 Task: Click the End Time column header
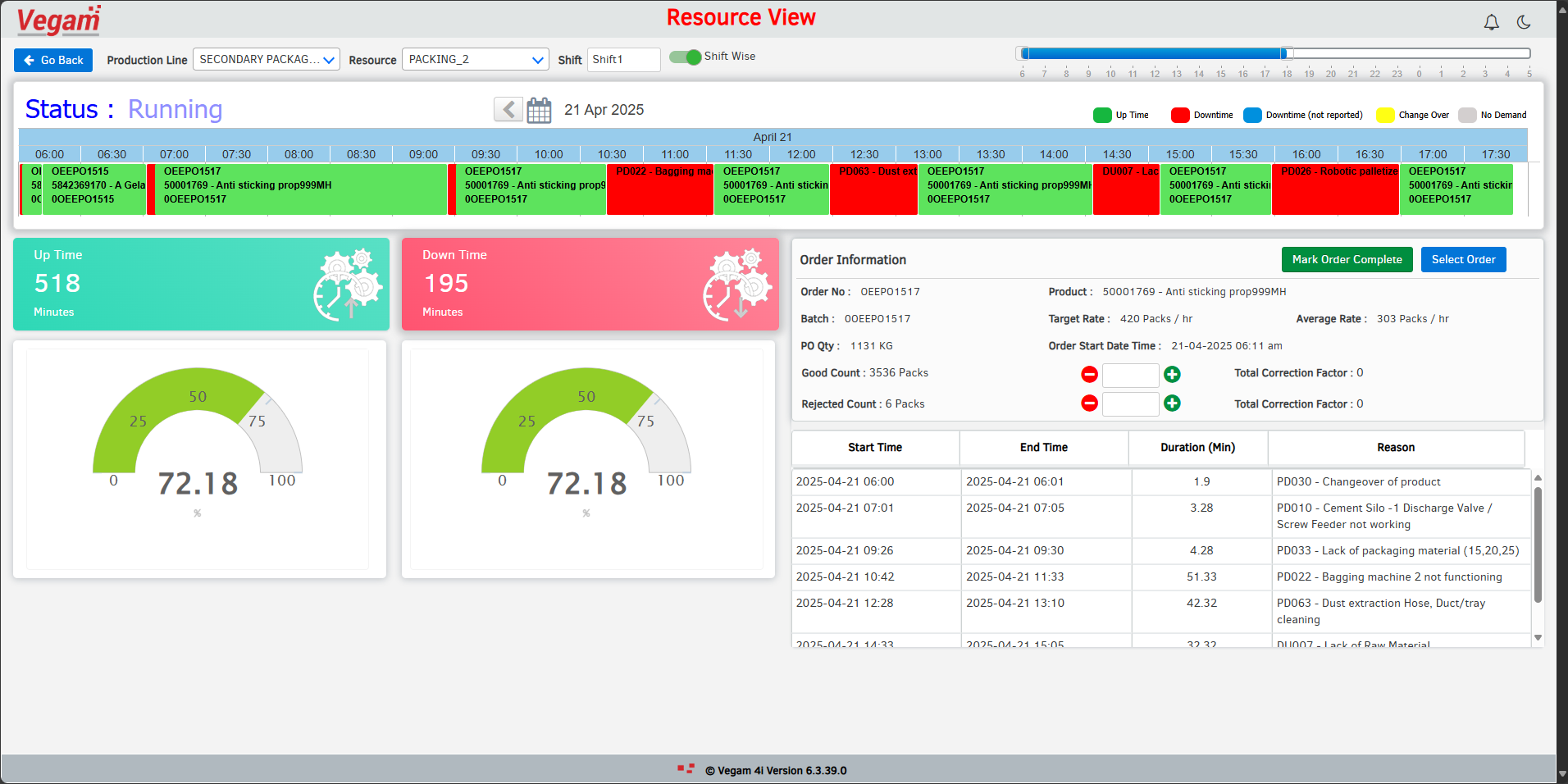coord(1044,448)
